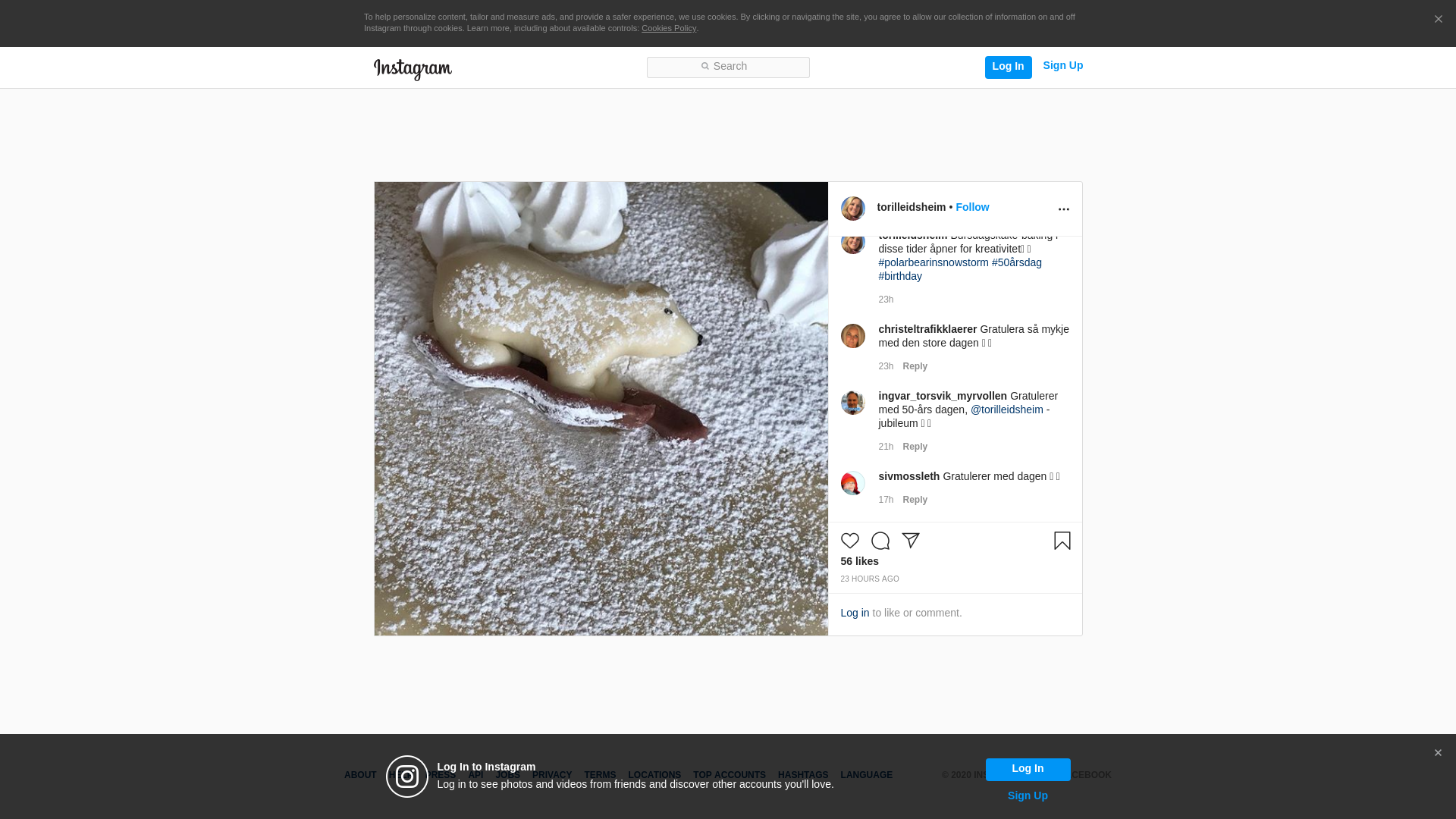This screenshot has height=819, width=1456.
Task: Open ingvar_torsvik_myrvollen profile picture
Action: point(853,403)
